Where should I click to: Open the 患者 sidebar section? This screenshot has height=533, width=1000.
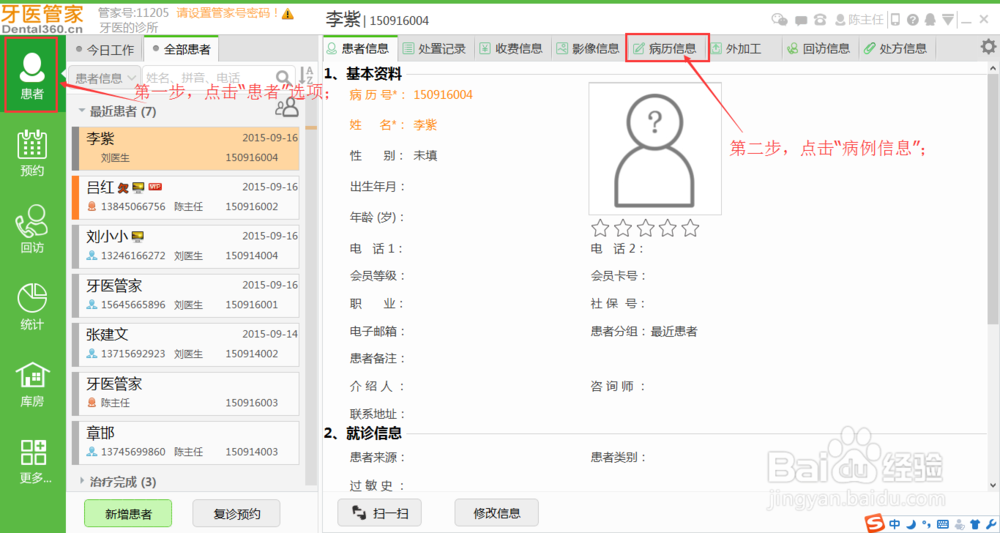pos(31,75)
